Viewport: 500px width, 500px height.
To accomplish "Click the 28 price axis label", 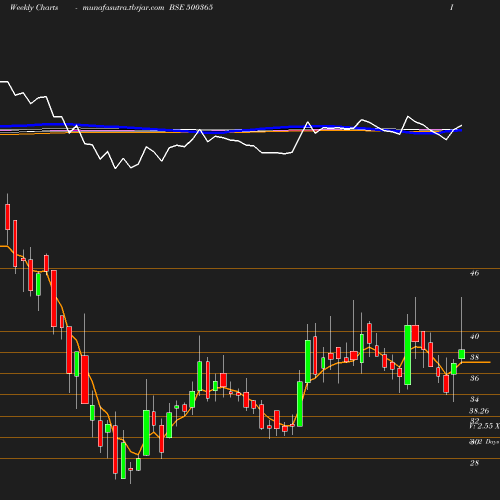I will (474, 463).
